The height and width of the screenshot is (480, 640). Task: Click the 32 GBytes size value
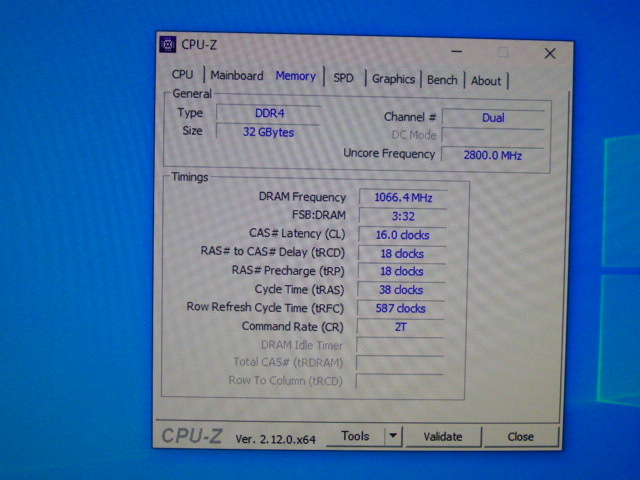point(268,132)
